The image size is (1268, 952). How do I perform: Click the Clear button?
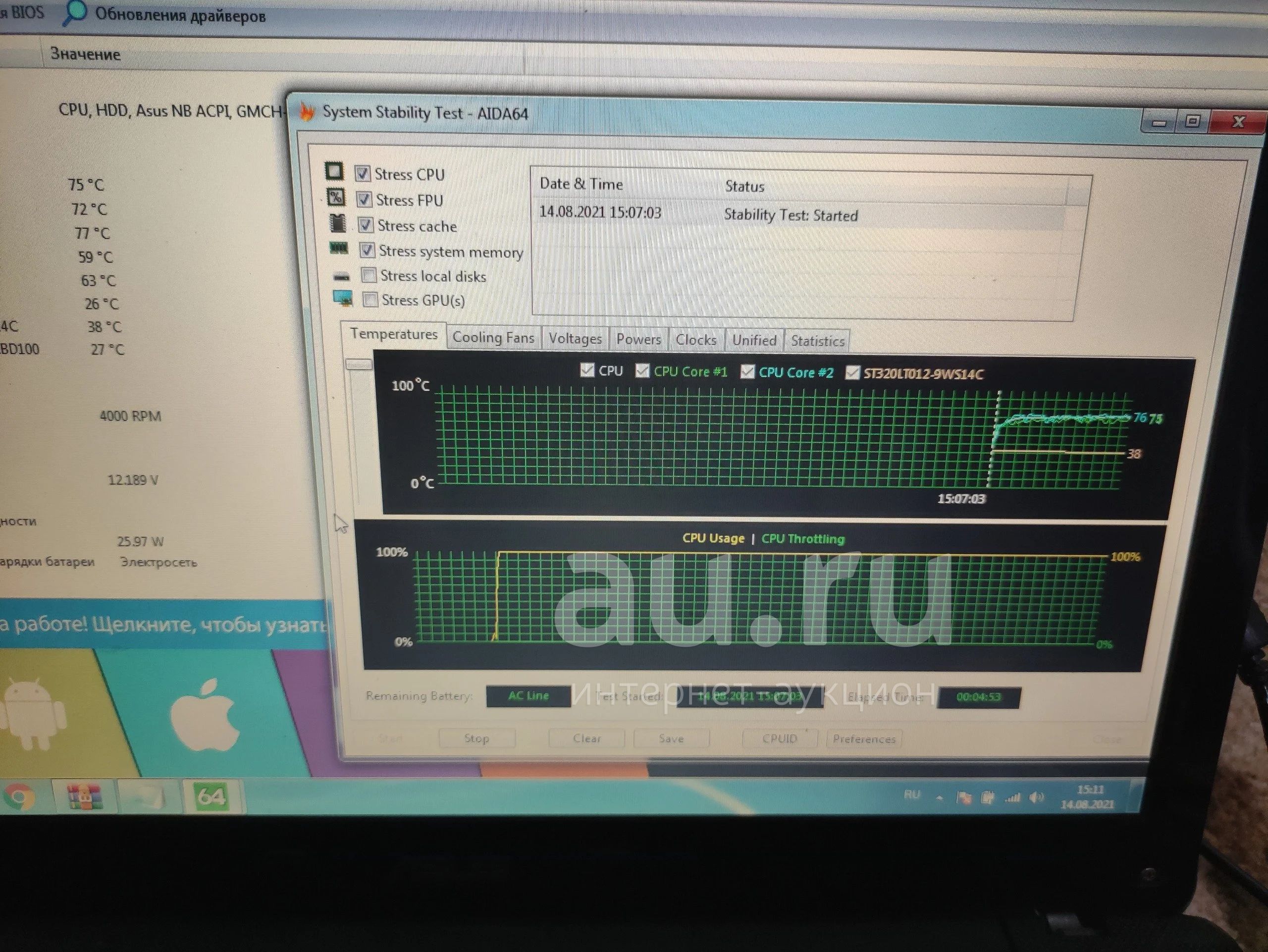point(586,738)
